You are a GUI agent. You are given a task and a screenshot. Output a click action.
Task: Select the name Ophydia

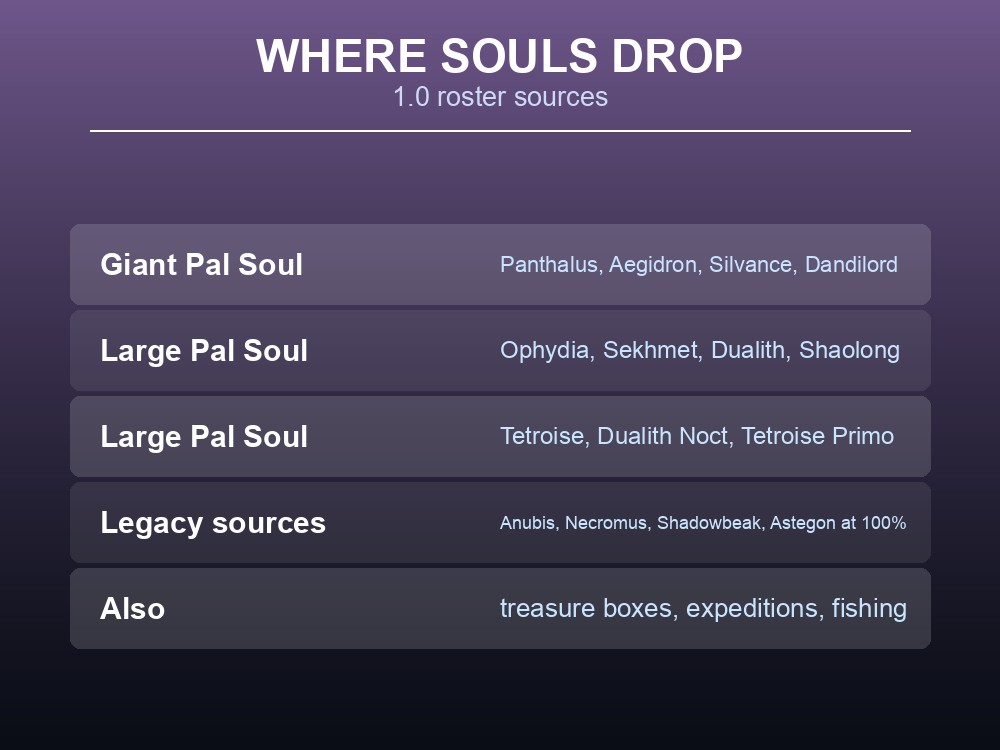coord(544,350)
